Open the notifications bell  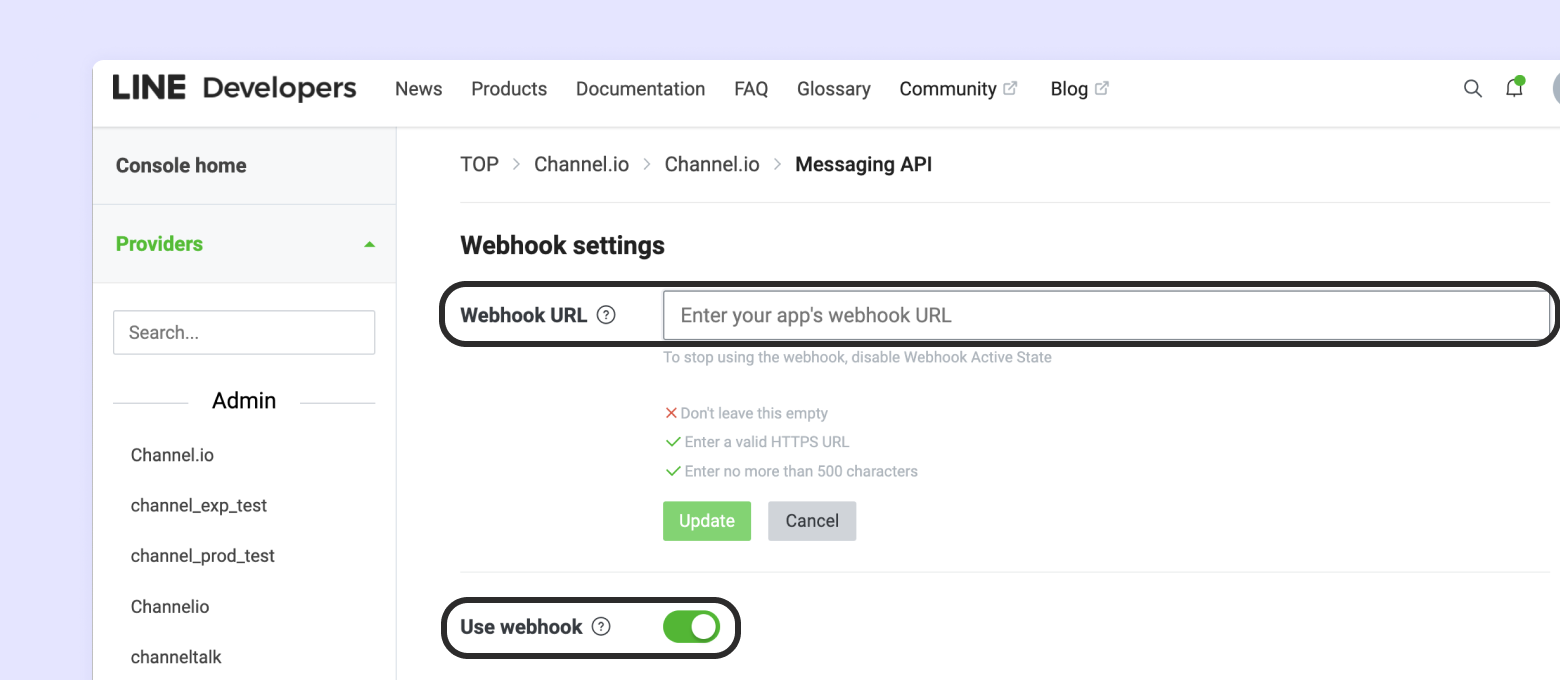click(1514, 89)
